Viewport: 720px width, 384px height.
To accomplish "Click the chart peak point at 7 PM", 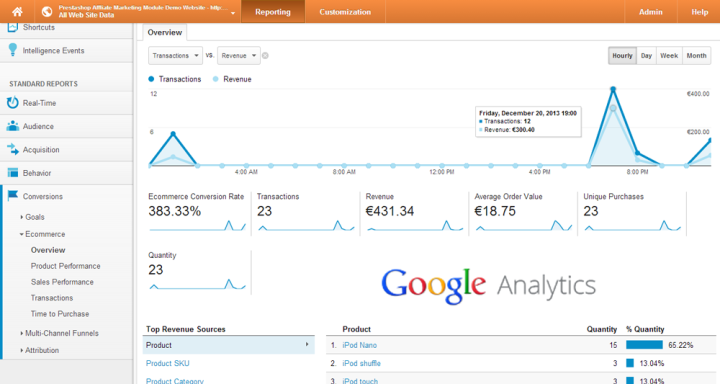I will tap(613, 89).
